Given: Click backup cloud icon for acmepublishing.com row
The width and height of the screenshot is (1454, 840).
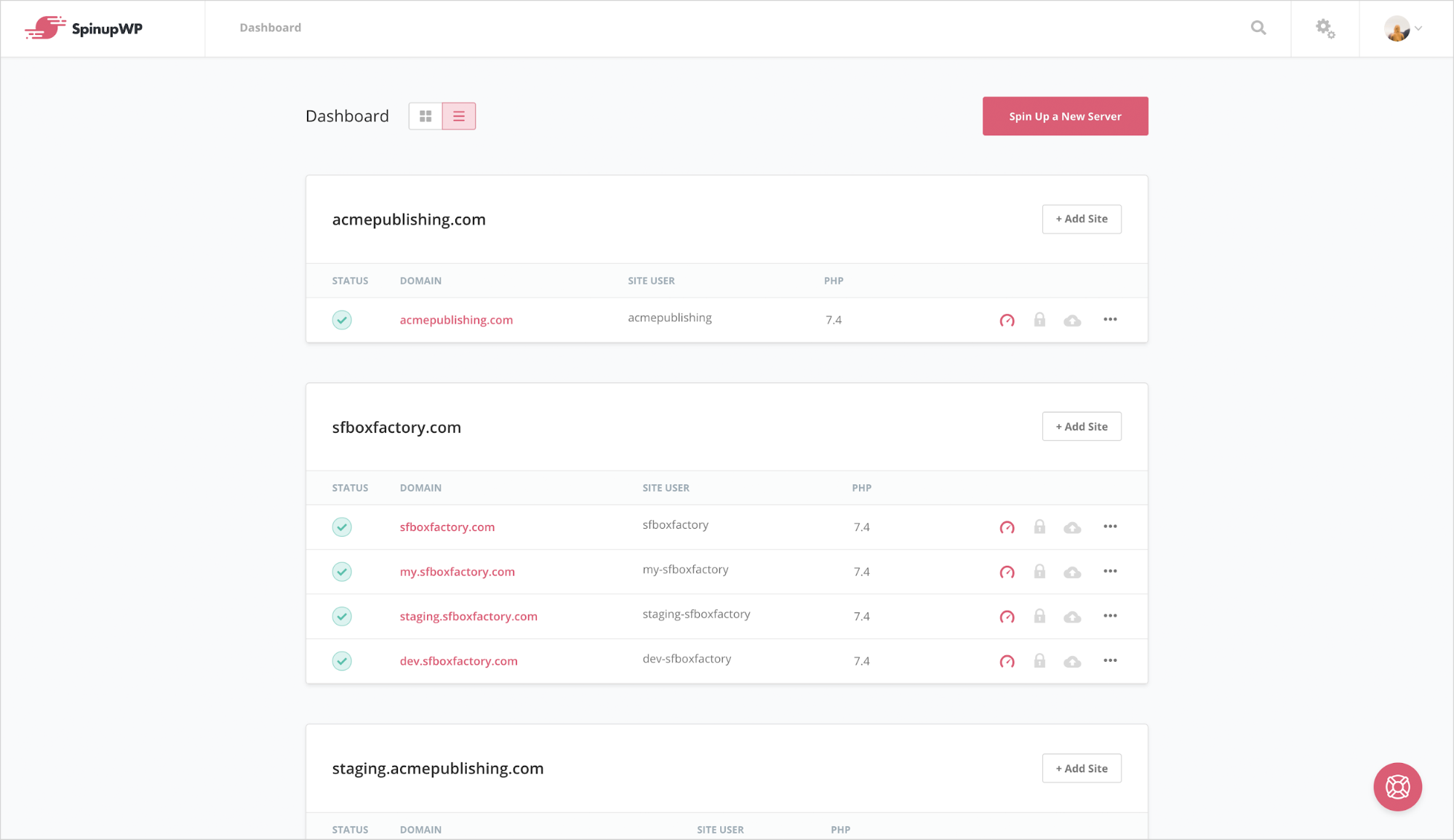Looking at the screenshot, I should click(x=1072, y=320).
